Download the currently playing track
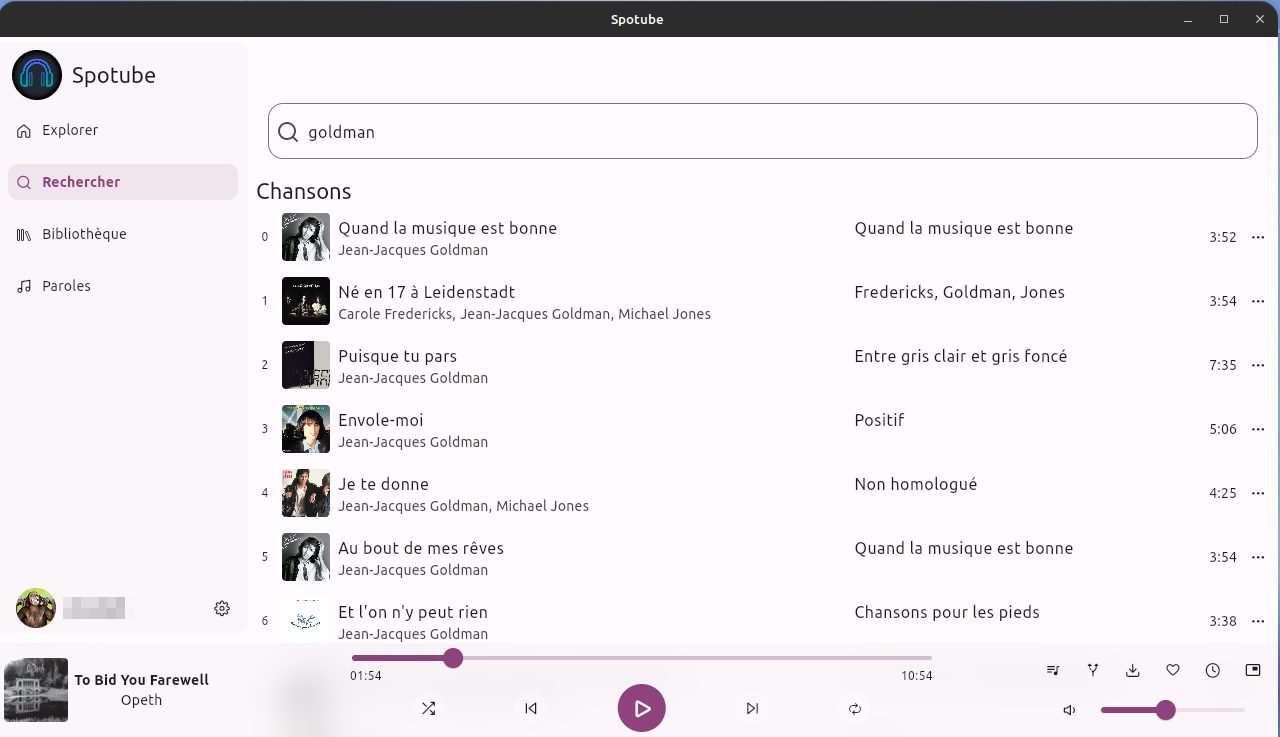Screen dimensions: 1280x737 click(x=1133, y=670)
